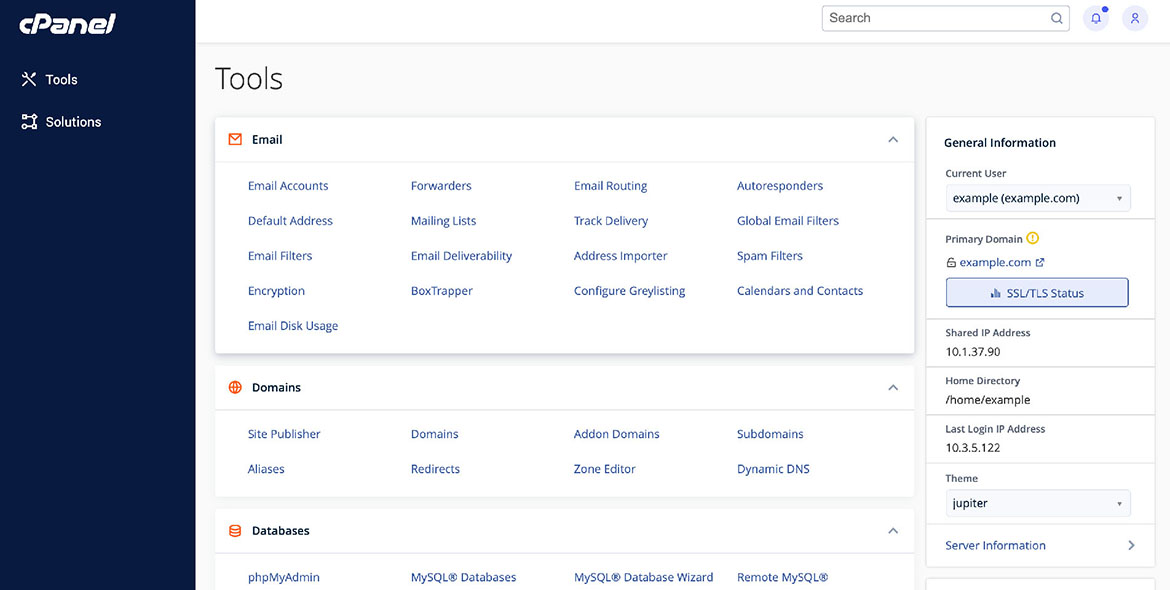Click the Domains globe section icon
This screenshot has width=1170, height=590.
click(x=235, y=388)
